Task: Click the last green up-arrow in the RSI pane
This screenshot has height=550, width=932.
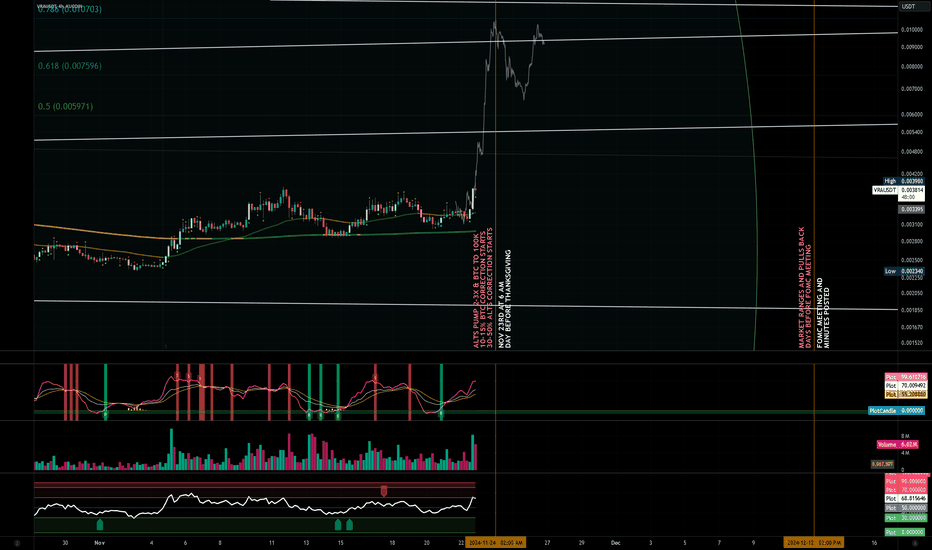Action: click(350, 524)
